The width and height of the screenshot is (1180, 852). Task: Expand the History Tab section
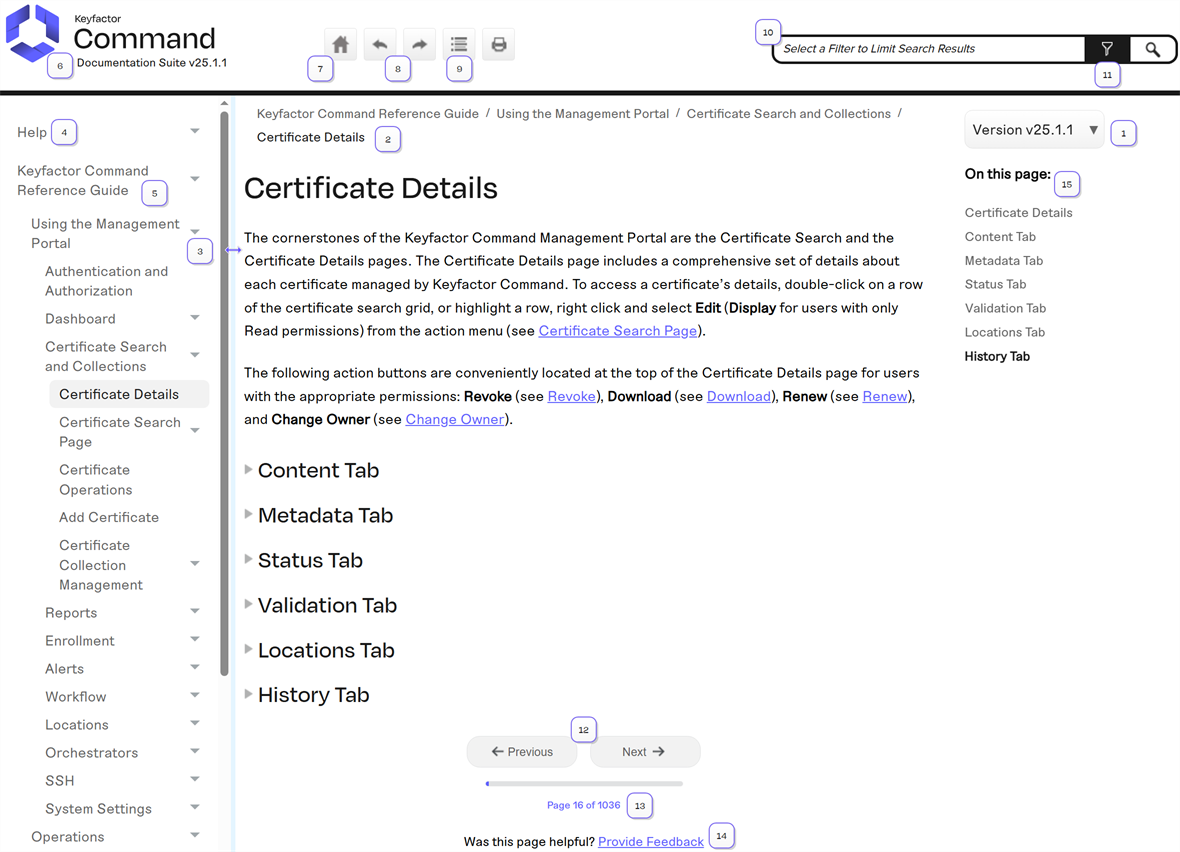coord(313,695)
